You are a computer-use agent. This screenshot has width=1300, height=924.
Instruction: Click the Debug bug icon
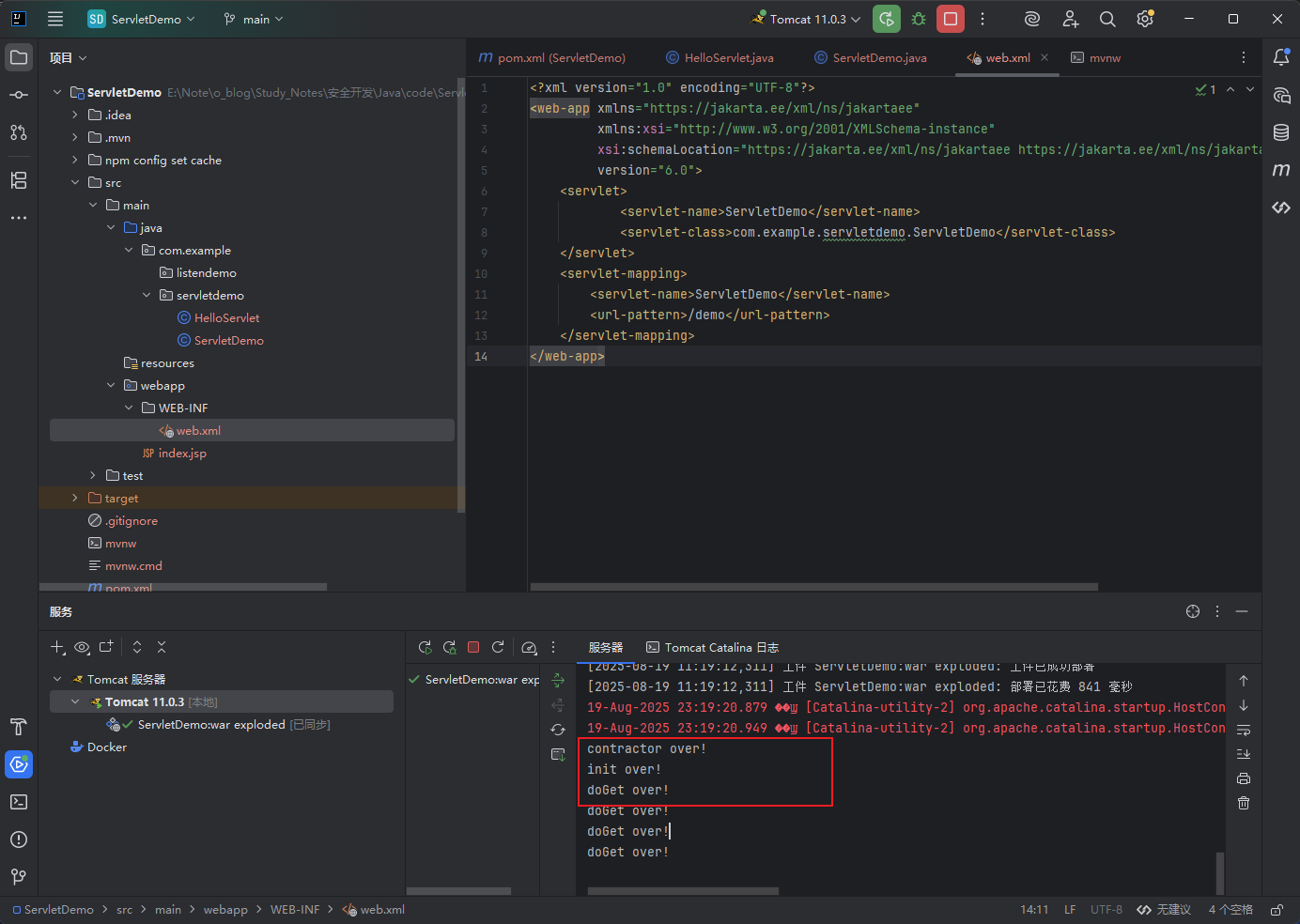(x=919, y=19)
